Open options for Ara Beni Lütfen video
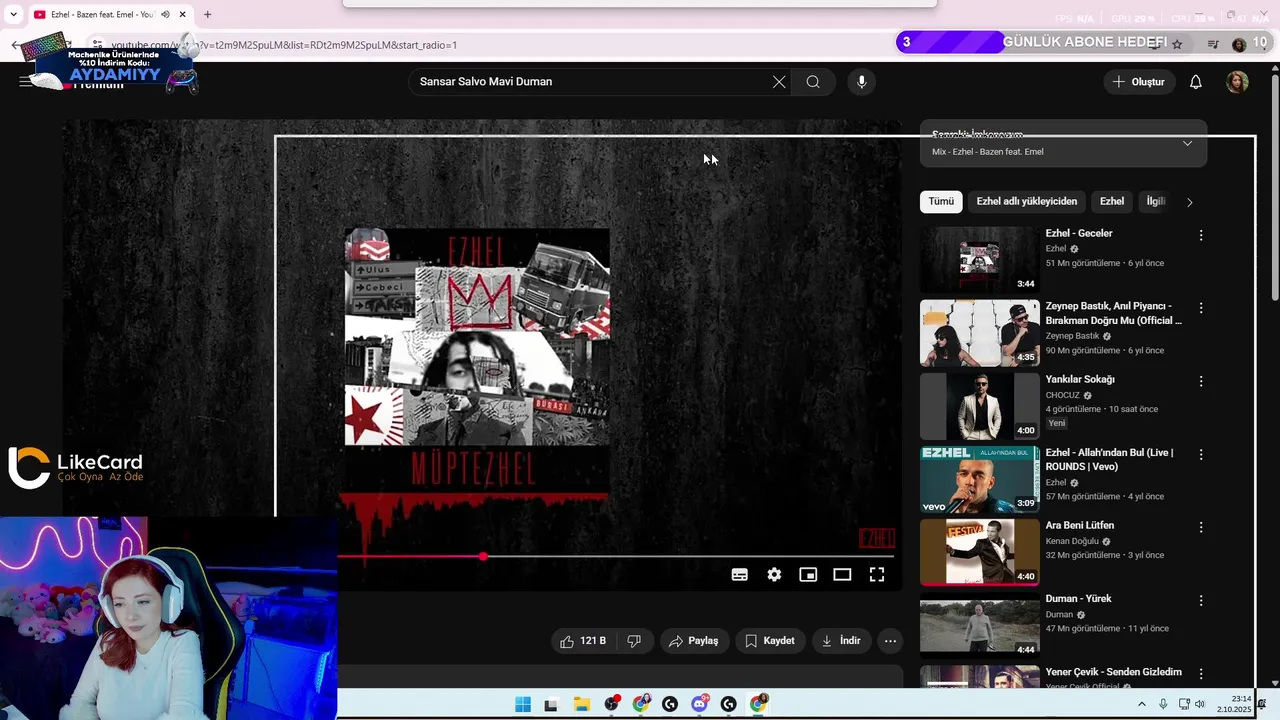 pos(1201,527)
